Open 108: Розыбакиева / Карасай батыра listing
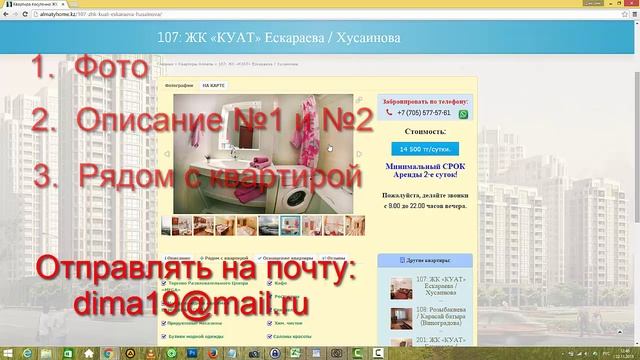 pos(441,316)
